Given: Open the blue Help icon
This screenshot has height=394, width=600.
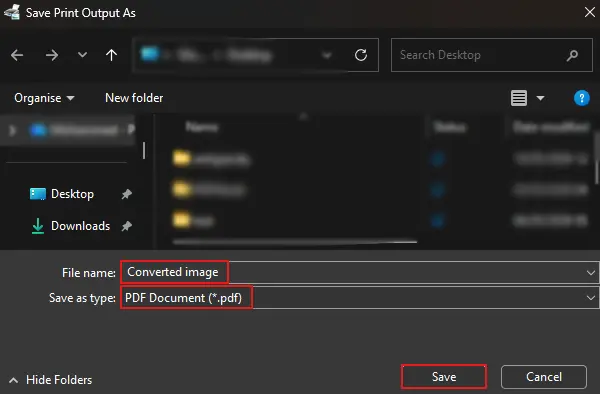Looking at the screenshot, I should [582, 98].
